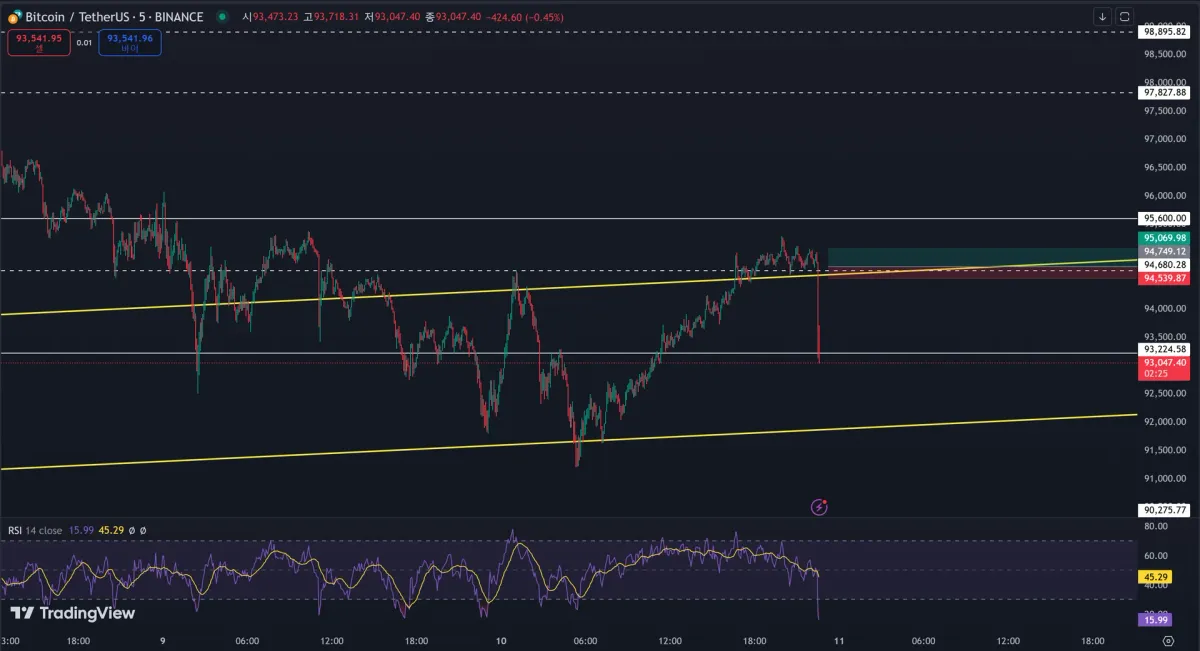
Task: Click the blue buy price button 93,541.96
Action: click(x=130, y=43)
